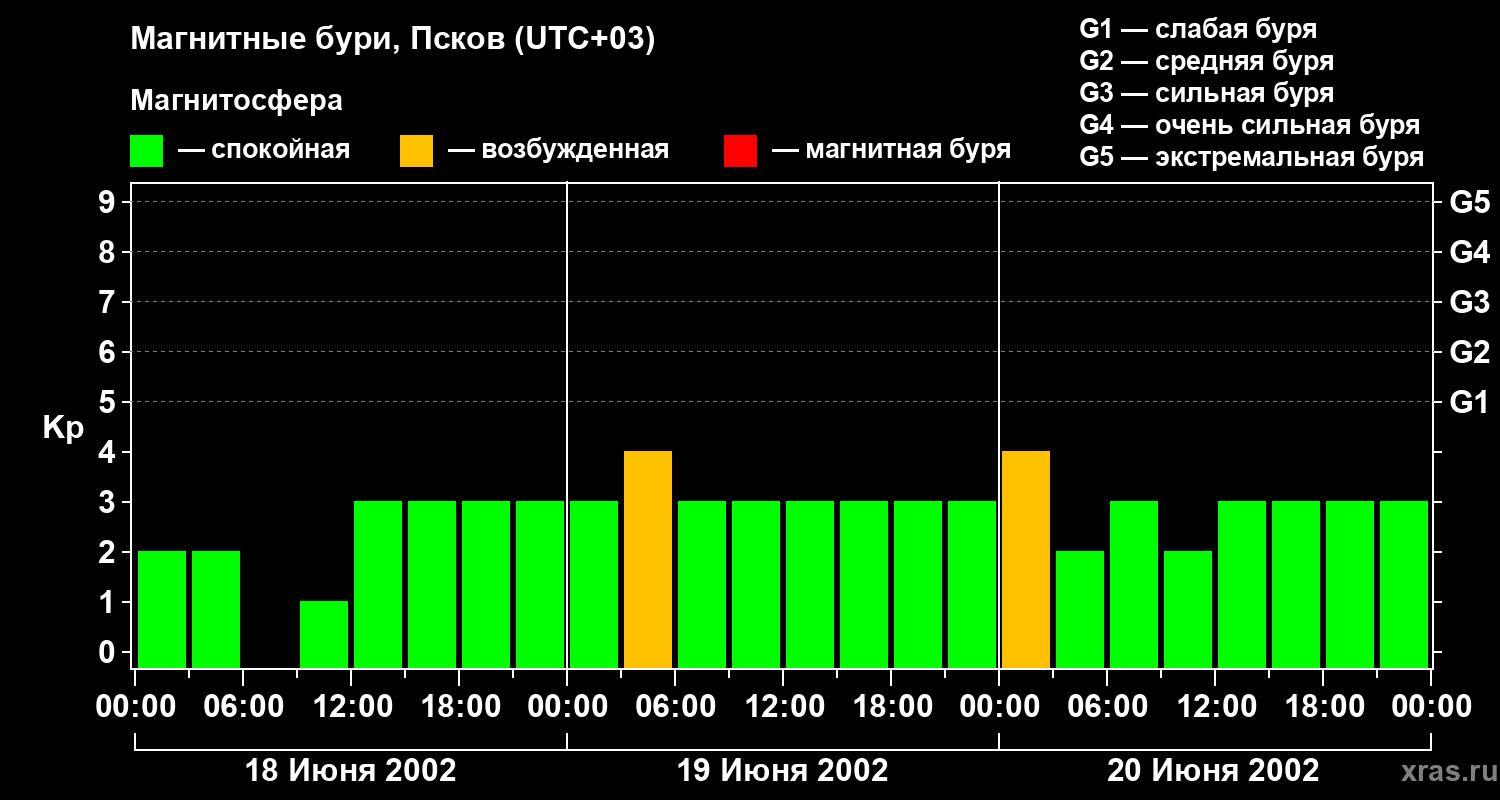Click the 12:00–15:00 bar on 18 June
Screen dimensions: 1500x800
(378, 585)
